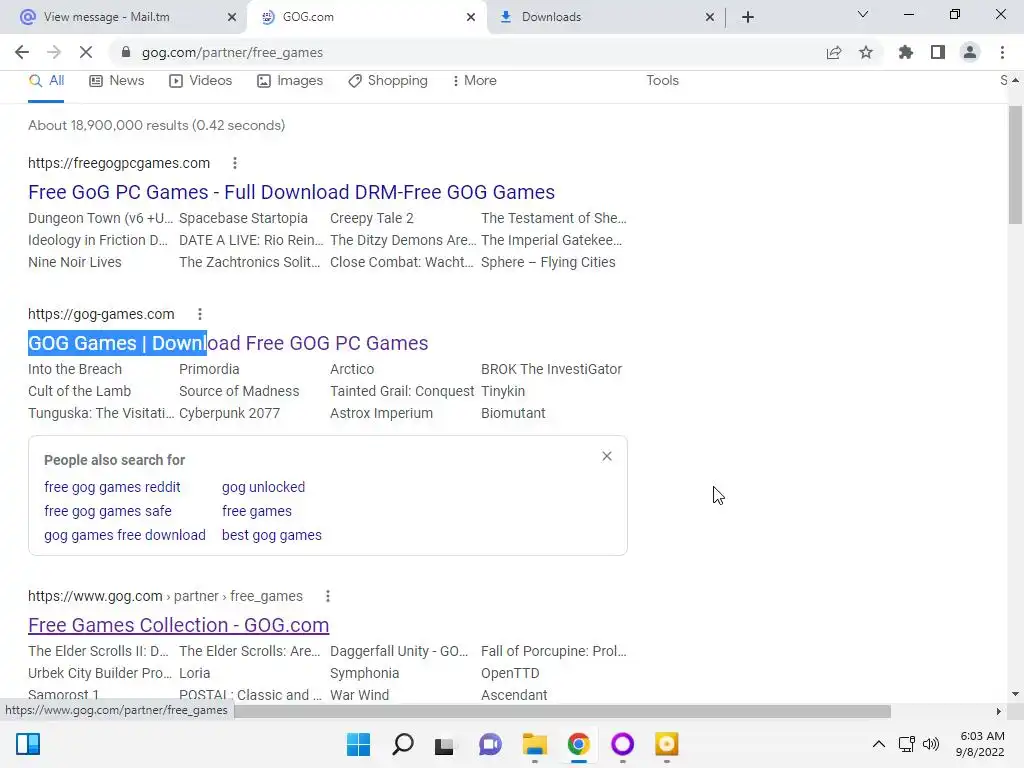Screen dimensions: 1024x768
Task: Open the Creepy Tale 2 sitelink
Action: click(372, 218)
